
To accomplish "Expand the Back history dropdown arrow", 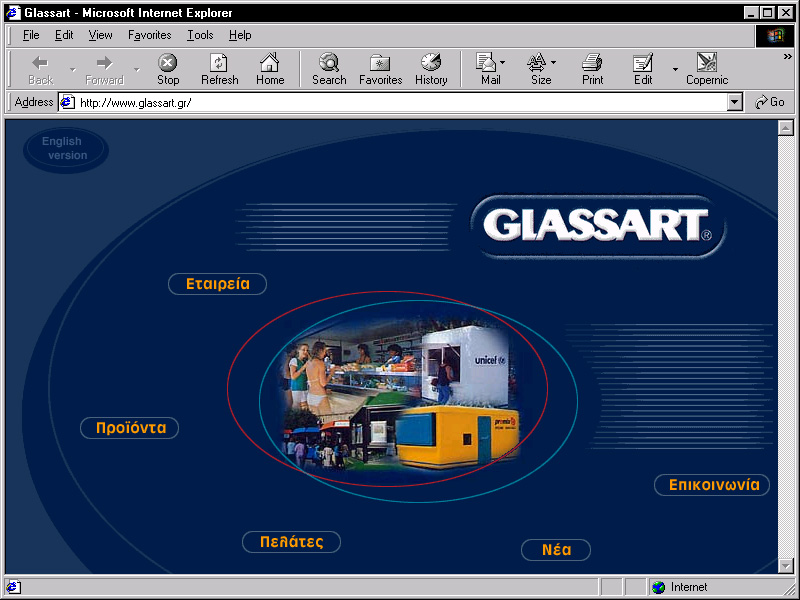I will point(72,69).
